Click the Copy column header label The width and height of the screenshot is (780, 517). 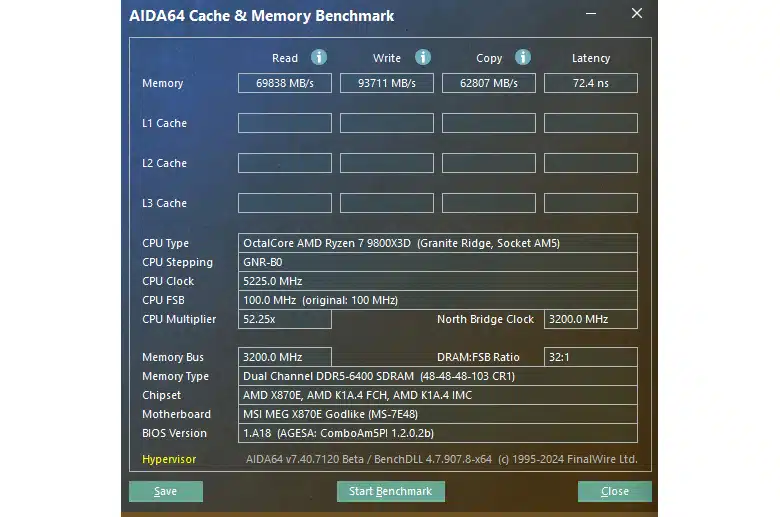click(489, 58)
